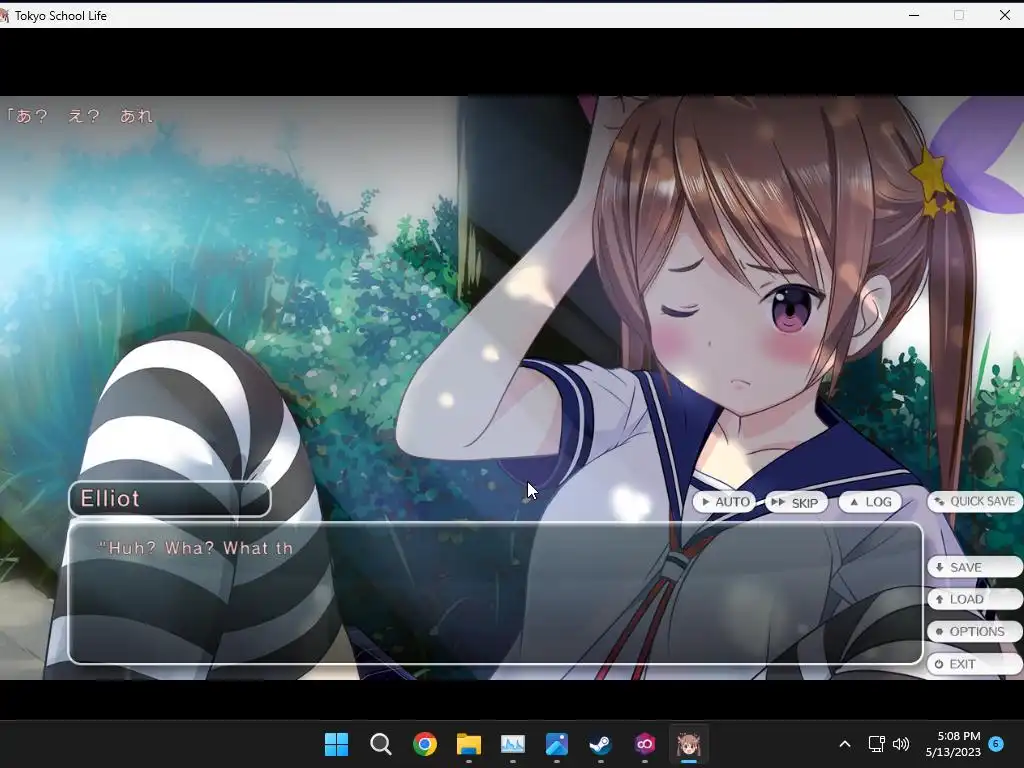Image resolution: width=1024 pixels, height=768 pixels.
Task: Open the purple infinity taskbar app
Action: [x=645, y=744]
